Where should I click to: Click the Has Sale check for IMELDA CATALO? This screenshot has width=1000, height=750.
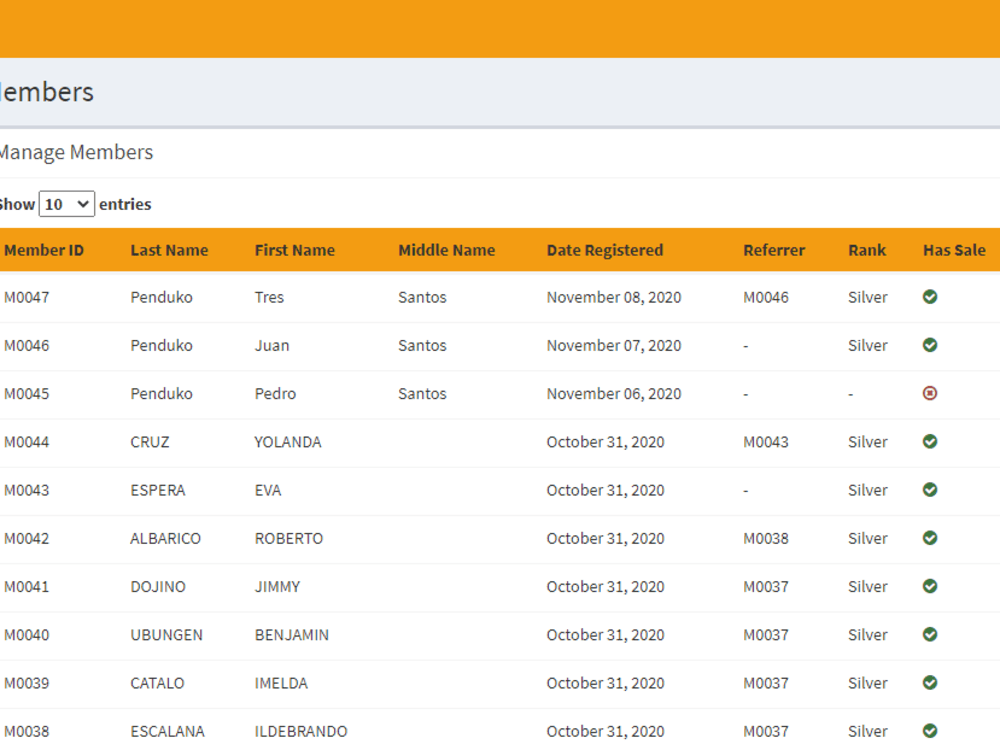click(x=930, y=682)
